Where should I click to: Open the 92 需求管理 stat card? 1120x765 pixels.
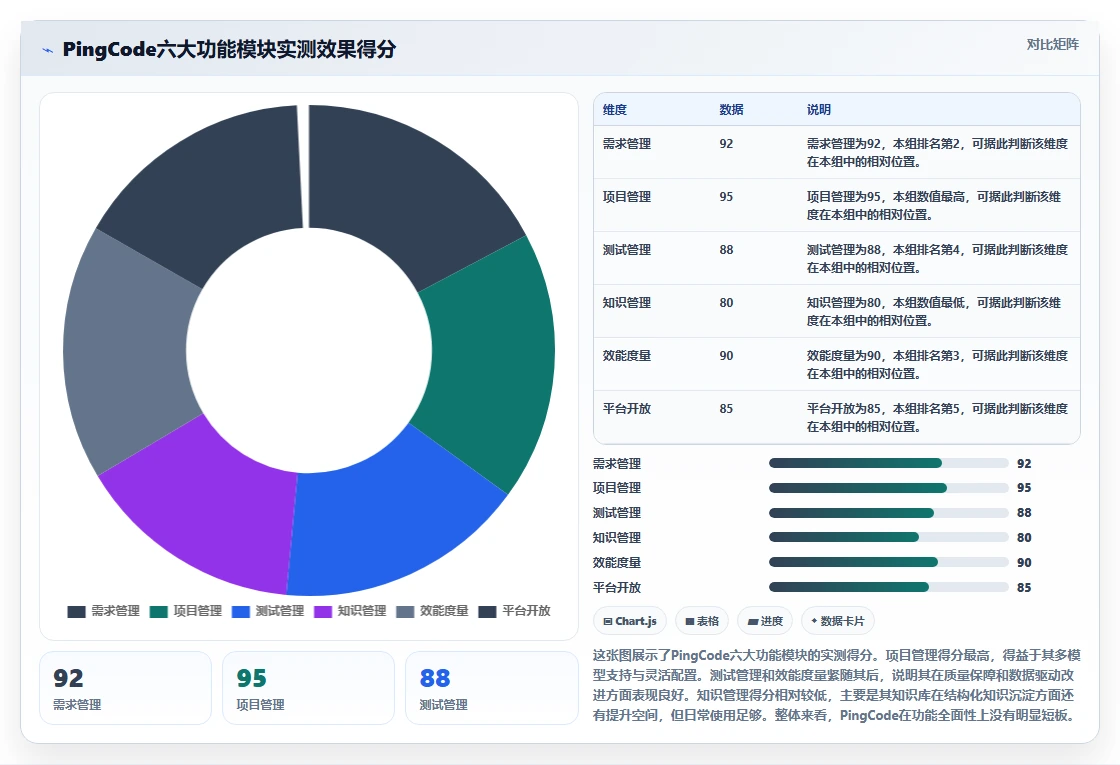click(126, 688)
